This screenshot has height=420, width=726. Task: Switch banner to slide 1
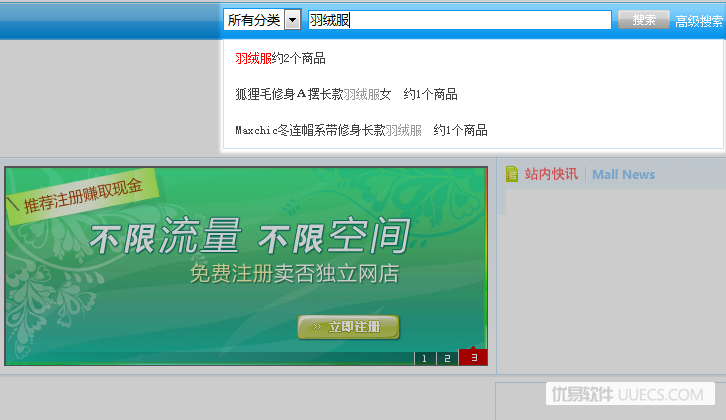(425, 358)
